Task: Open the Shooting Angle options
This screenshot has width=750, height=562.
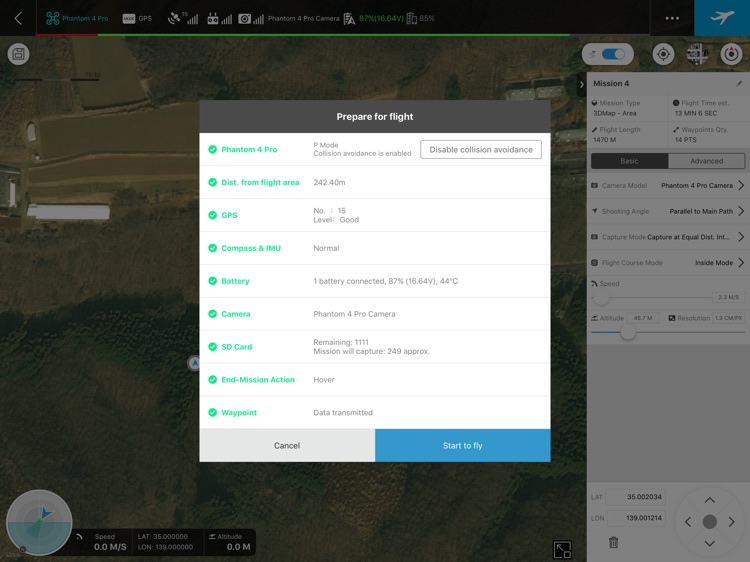Action: (x=668, y=211)
